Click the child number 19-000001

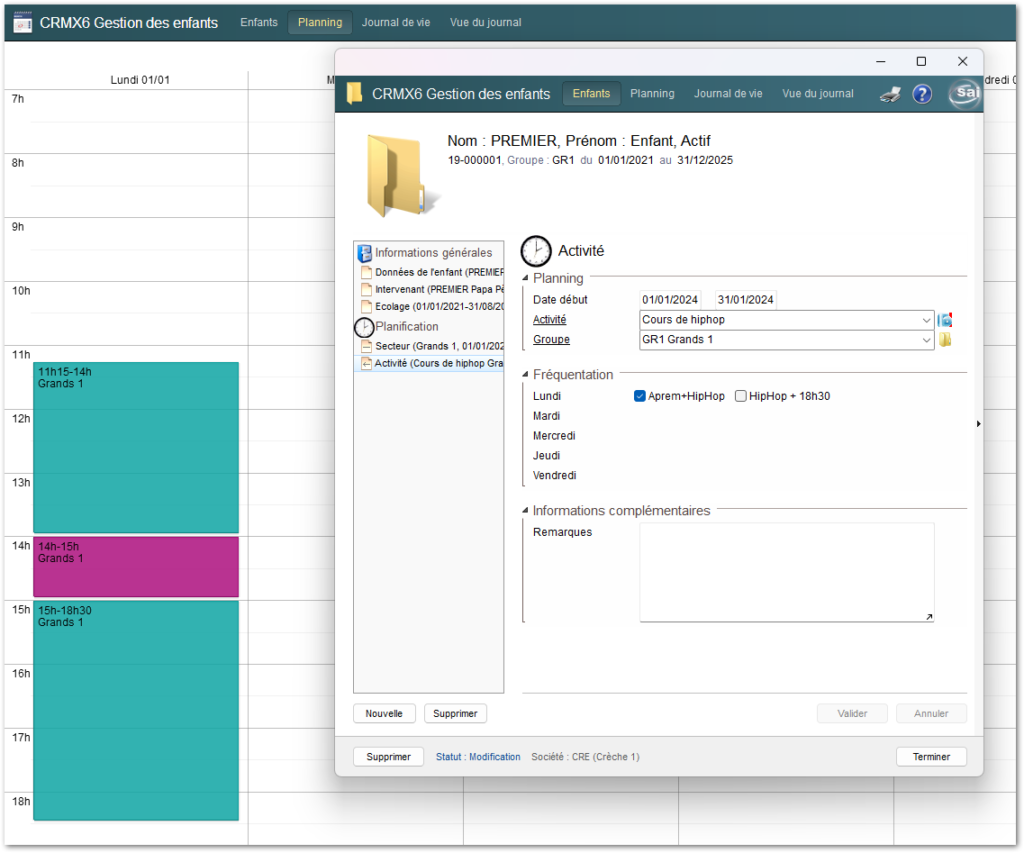click(474, 160)
